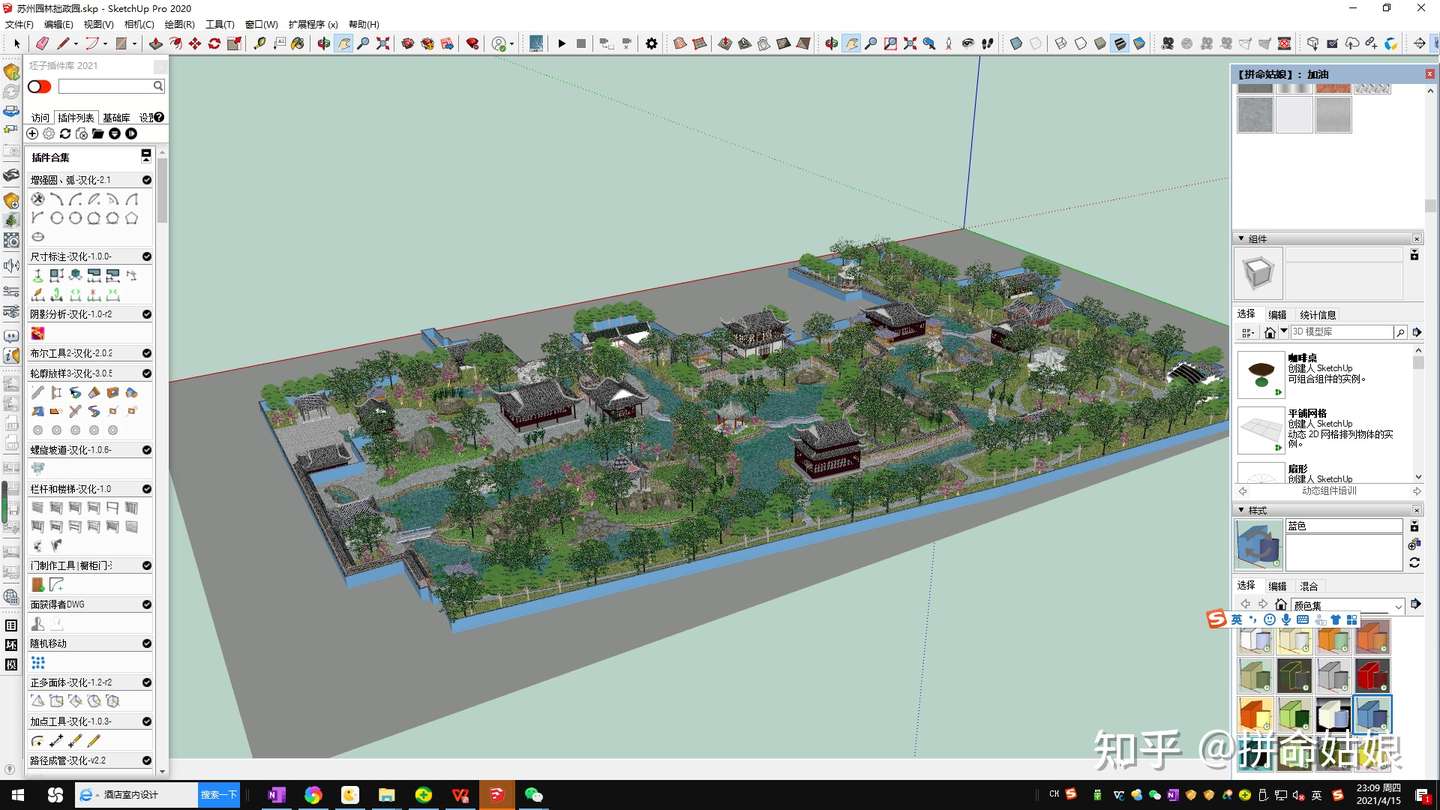Open the account sign-in dropdown arrow

[511, 44]
